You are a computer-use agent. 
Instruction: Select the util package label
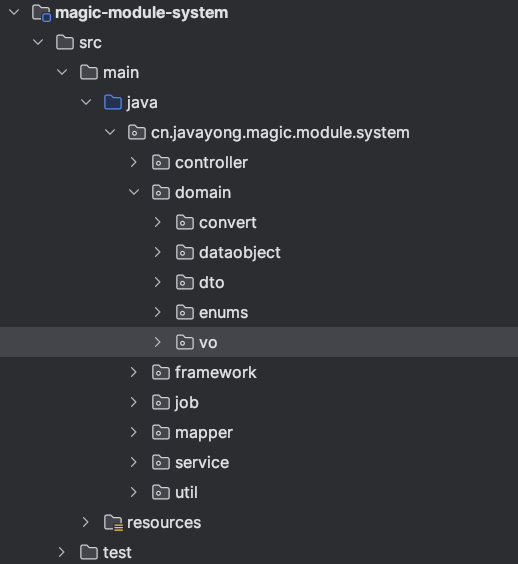click(x=186, y=492)
